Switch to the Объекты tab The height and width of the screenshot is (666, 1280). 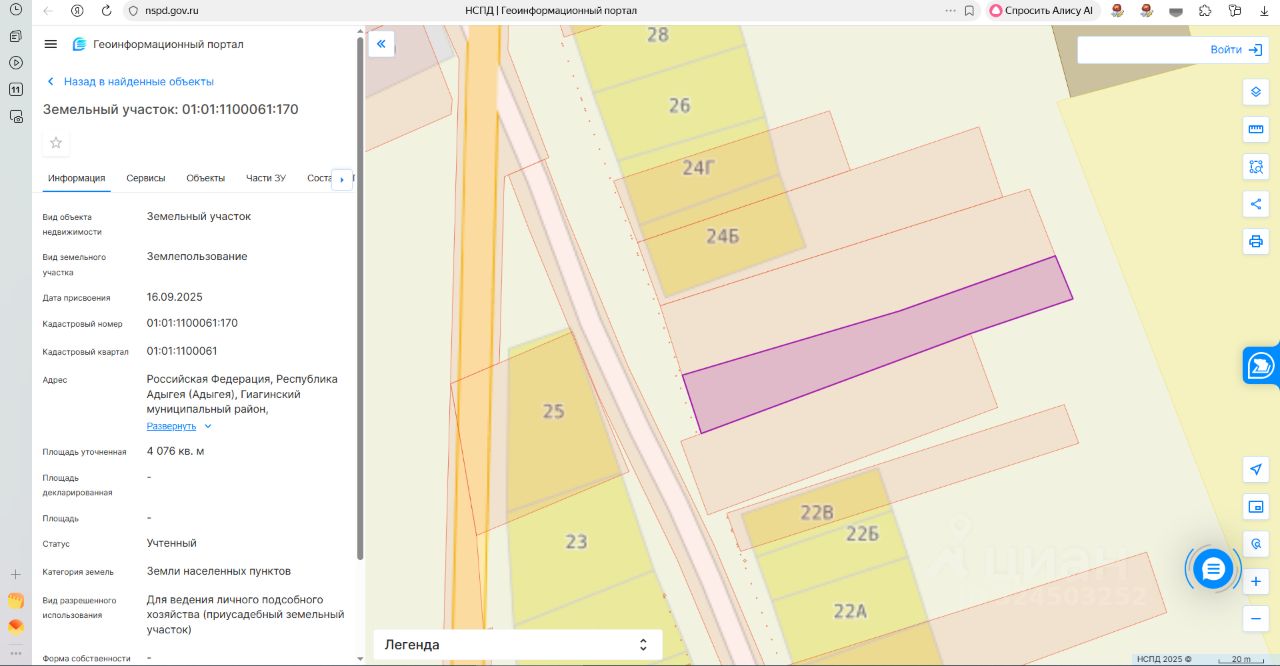pos(206,178)
